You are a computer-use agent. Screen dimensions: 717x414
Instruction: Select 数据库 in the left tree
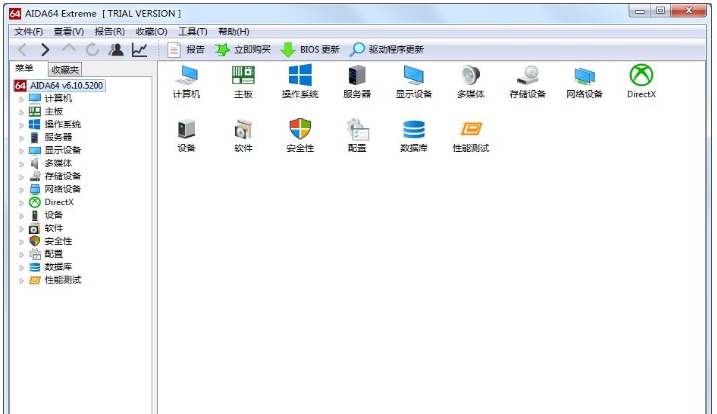point(58,267)
